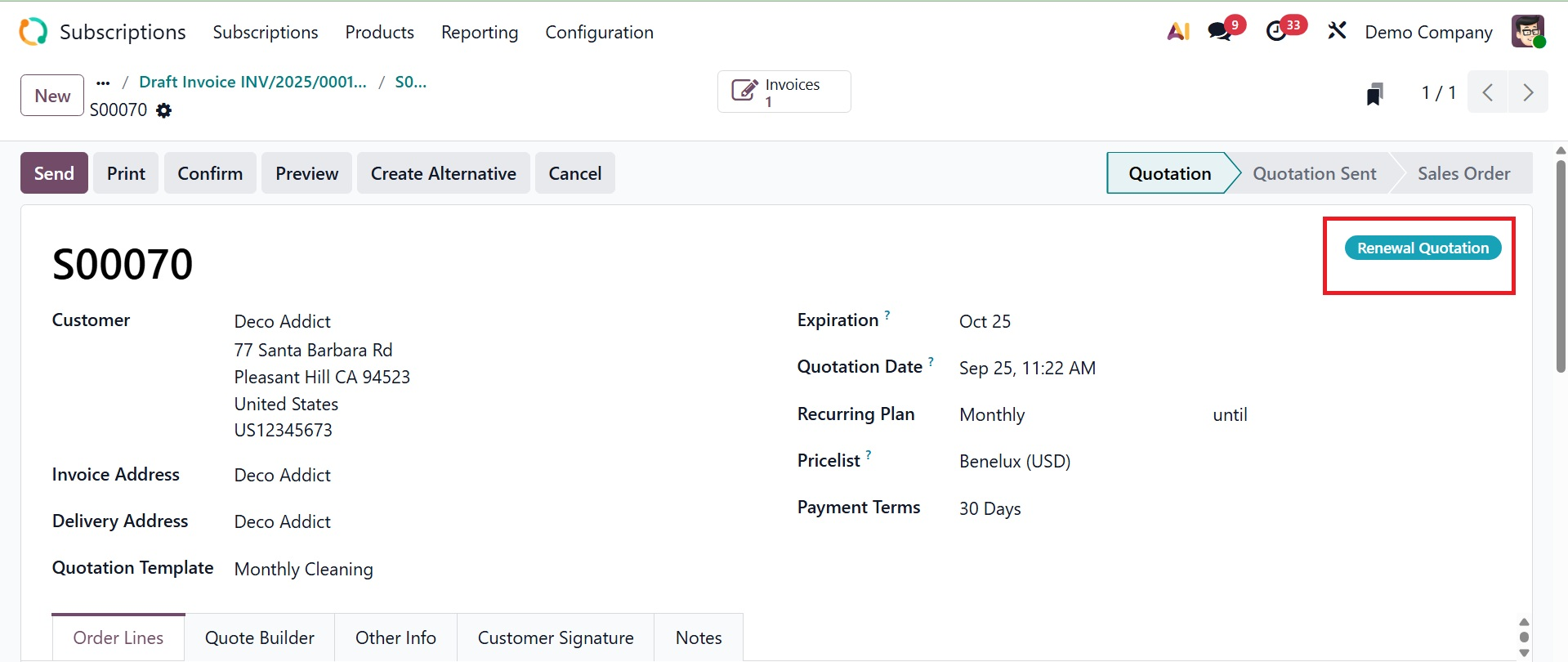Click the Confirm button
Image resolution: width=1568 pixels, height=662 pixels.
210,173
